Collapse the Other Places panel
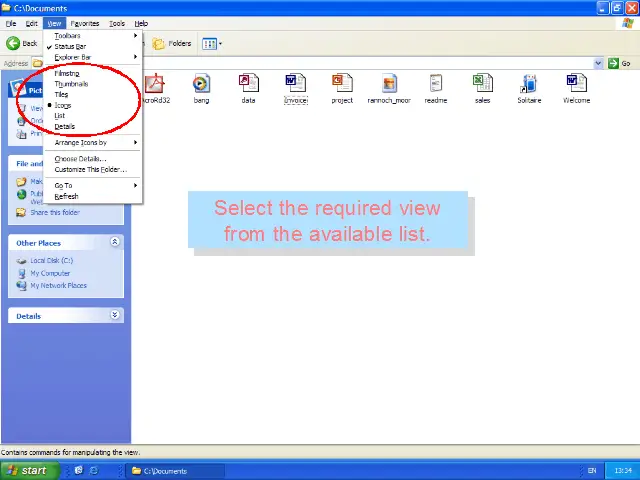This screenshot has width=640, height=480. [115, 242]
